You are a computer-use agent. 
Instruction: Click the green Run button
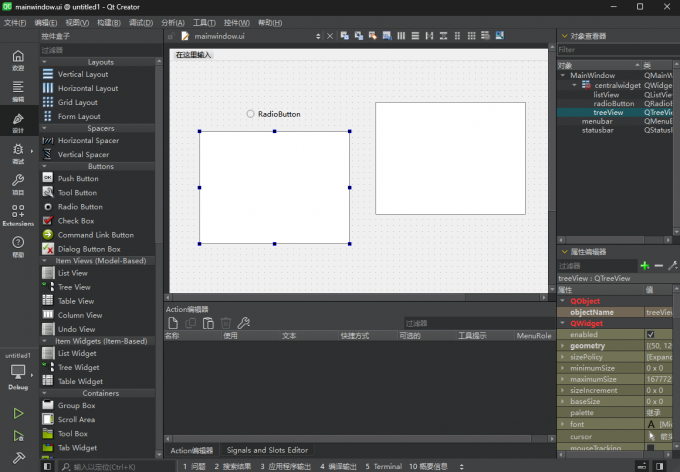click(x=18, y=413)
